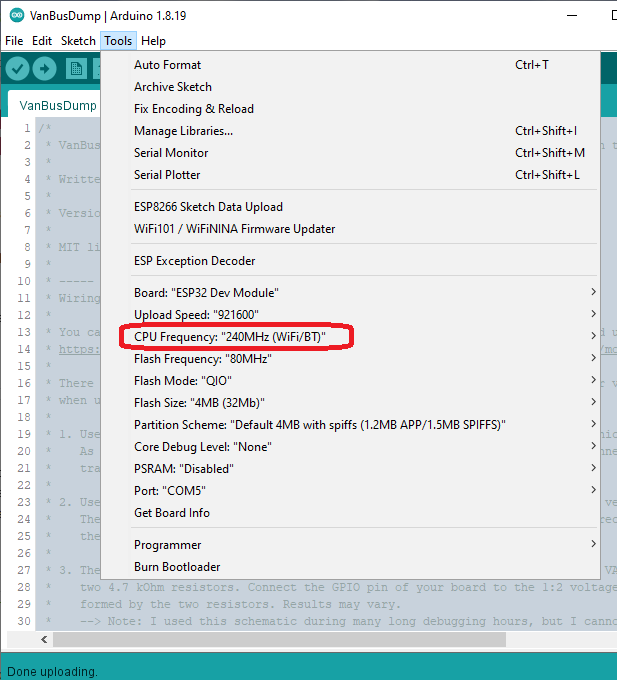Select Burn Bootloader option
Image resolution: width=617 pixels, height=680 pixels.
(350, 567)
